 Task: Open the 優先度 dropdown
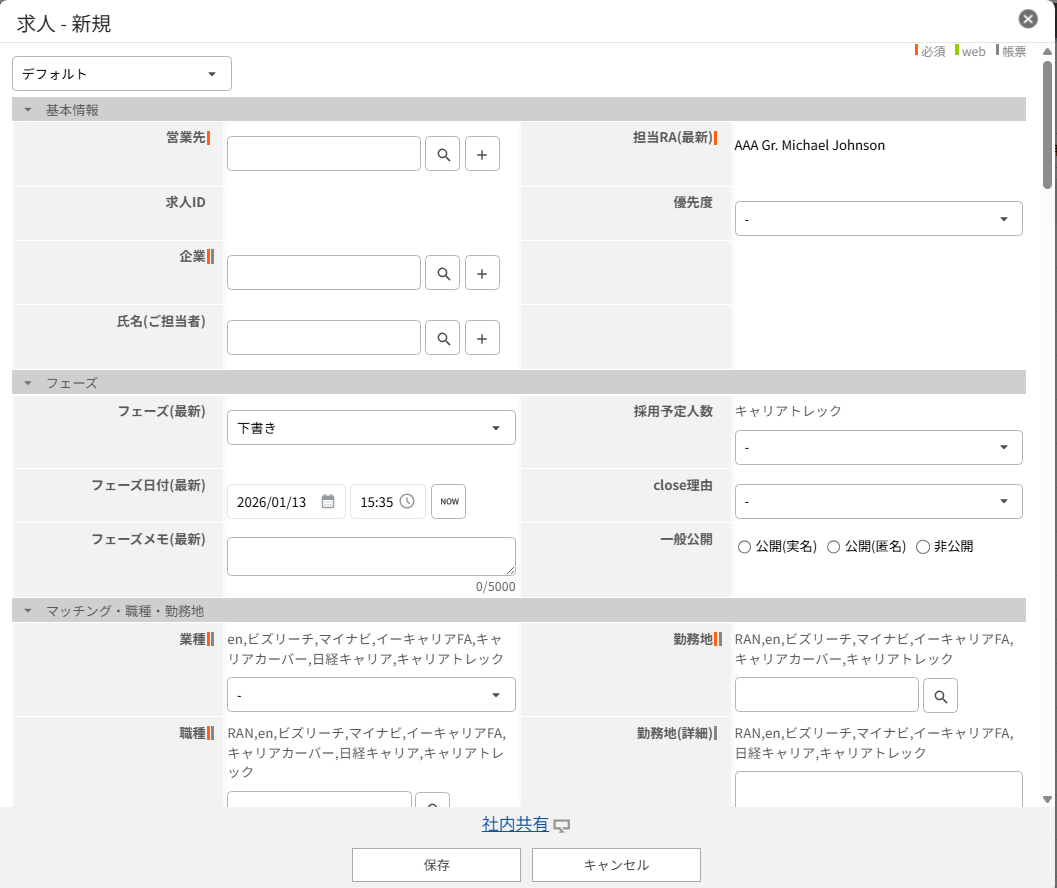pyautogui.click(x=878, y=219)
